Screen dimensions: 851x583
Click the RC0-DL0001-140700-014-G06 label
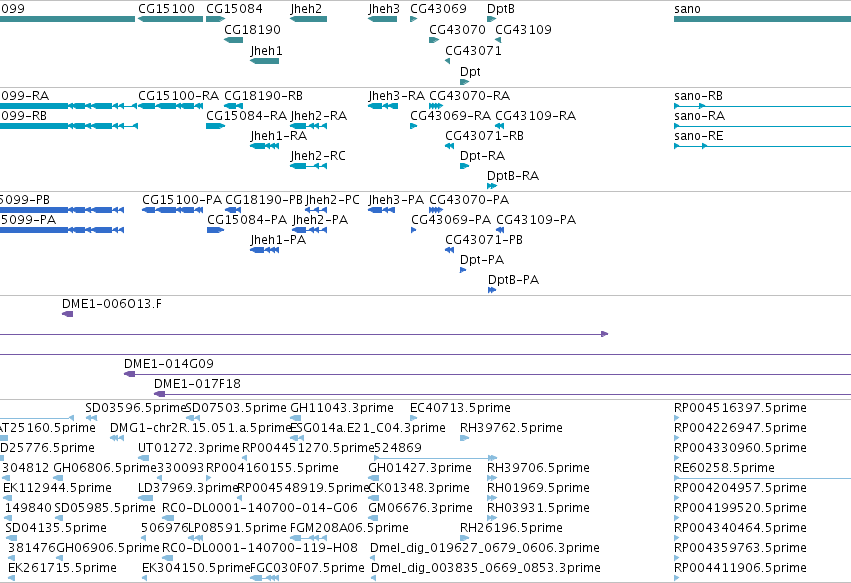coord(260,508)
